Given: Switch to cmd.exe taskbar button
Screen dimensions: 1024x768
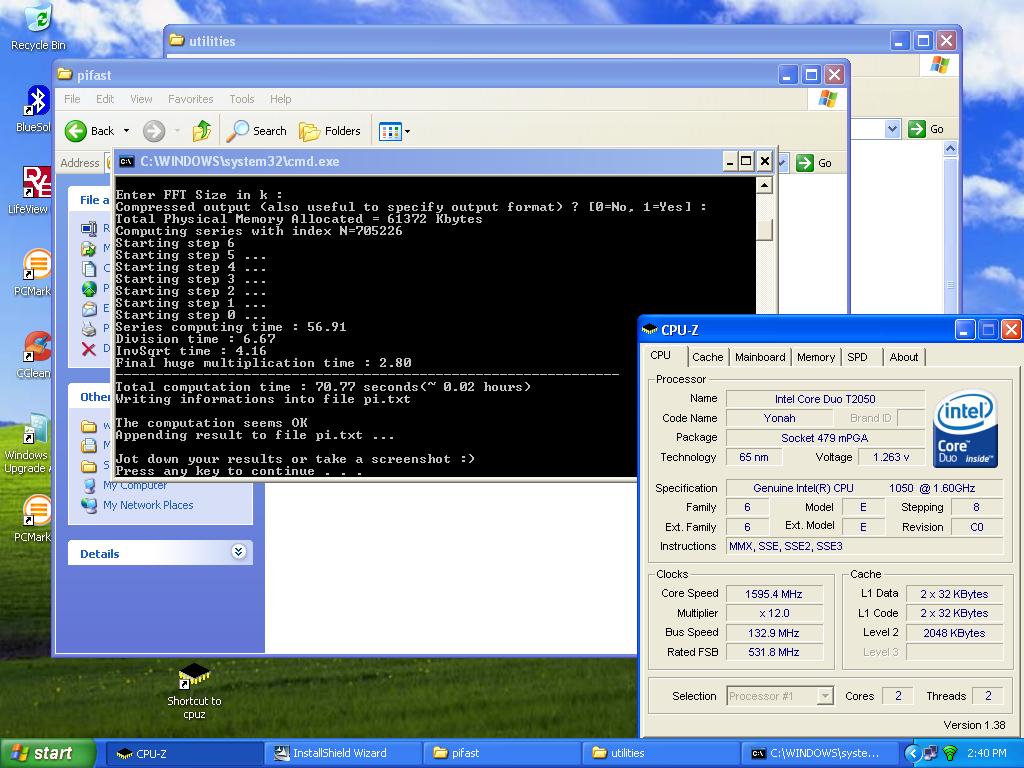Looking at the screenshot, I should [819, 754].
